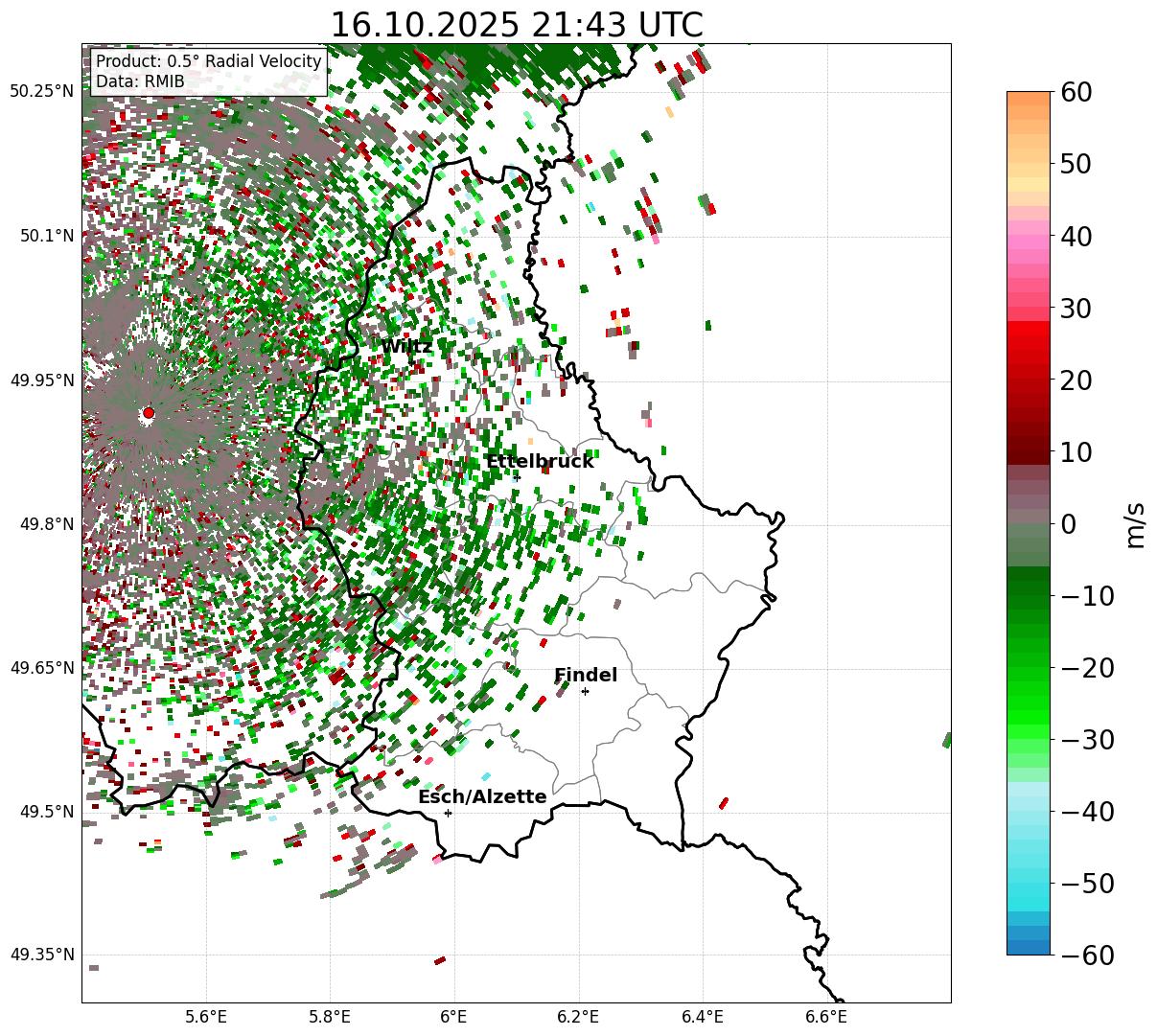Click the colorbar 30 tick label
This screenshot has width=1157, height=1036.
1077,309
